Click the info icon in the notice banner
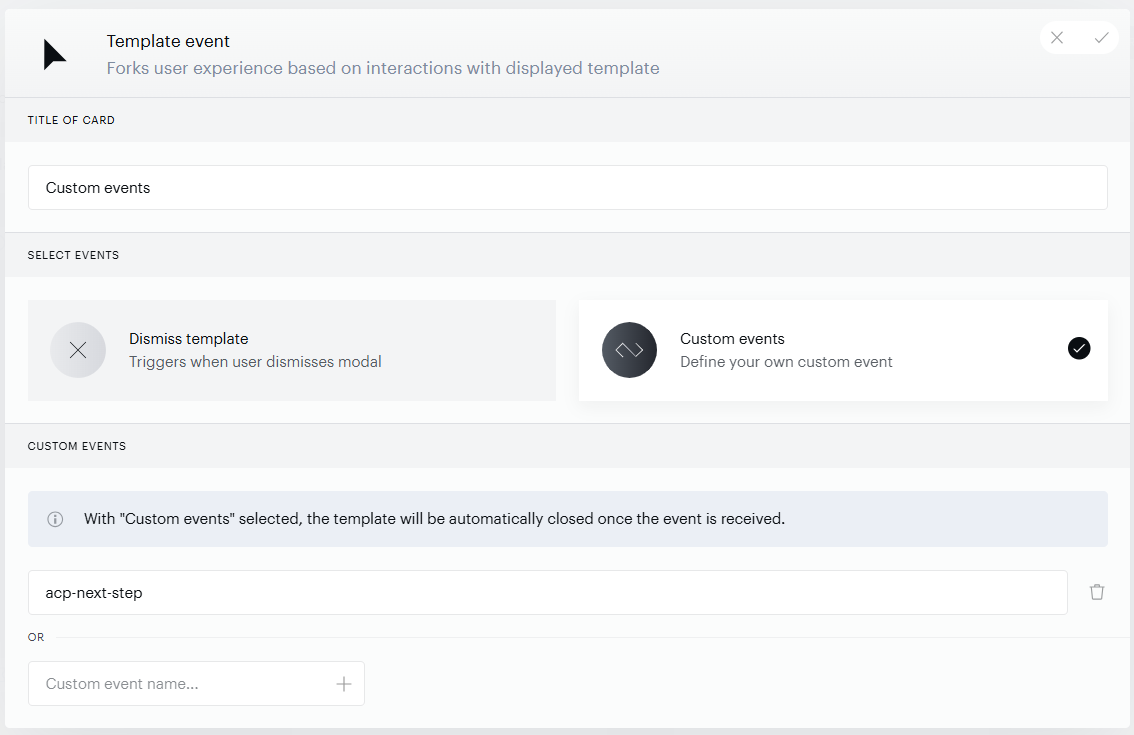Viewport: 1134px width, 735px height. [x=55, y=519]
